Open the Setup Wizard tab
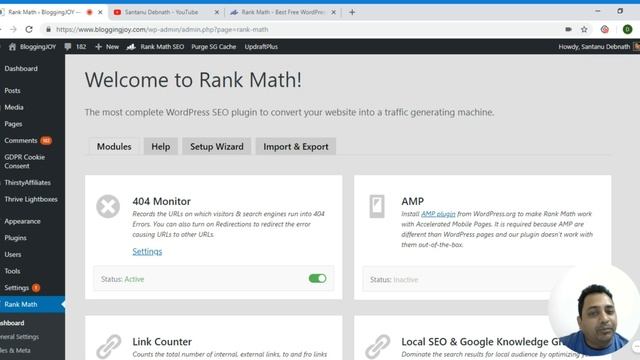Image resolution: width=640 pixels, height=360 pixels. pos(217,147)
